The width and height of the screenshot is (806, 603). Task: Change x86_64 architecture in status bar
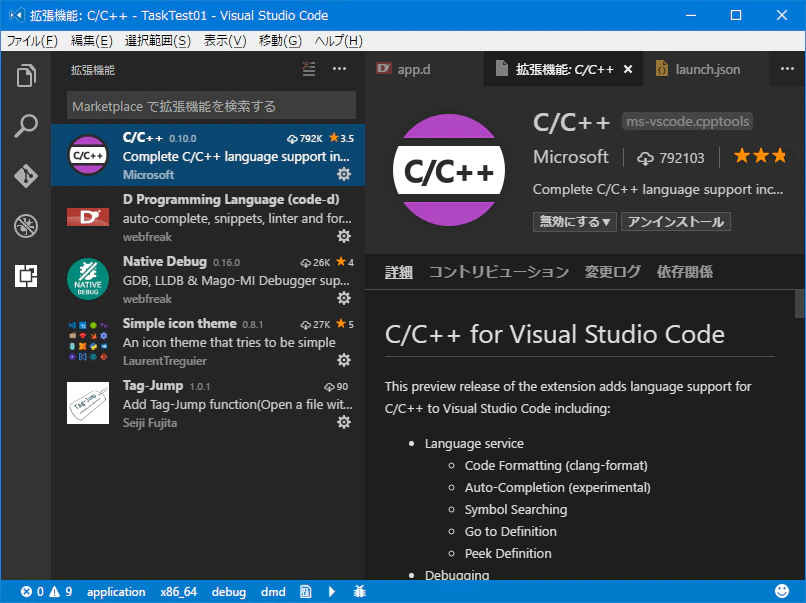(178, 592)
